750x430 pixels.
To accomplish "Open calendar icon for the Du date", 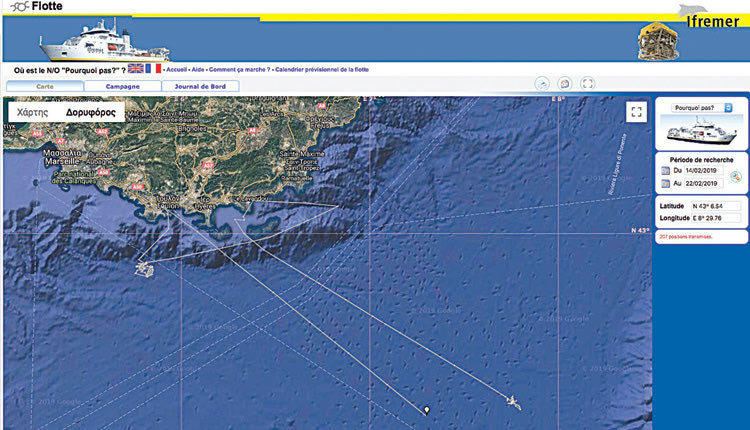I will tap(665, 170).
